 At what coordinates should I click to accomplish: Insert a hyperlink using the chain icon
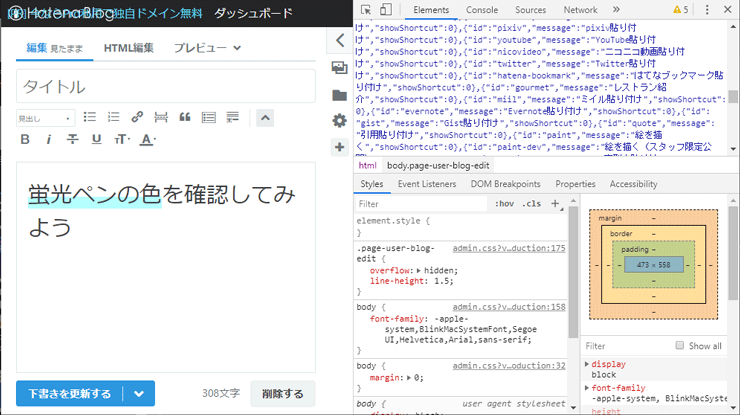(137, 117)
